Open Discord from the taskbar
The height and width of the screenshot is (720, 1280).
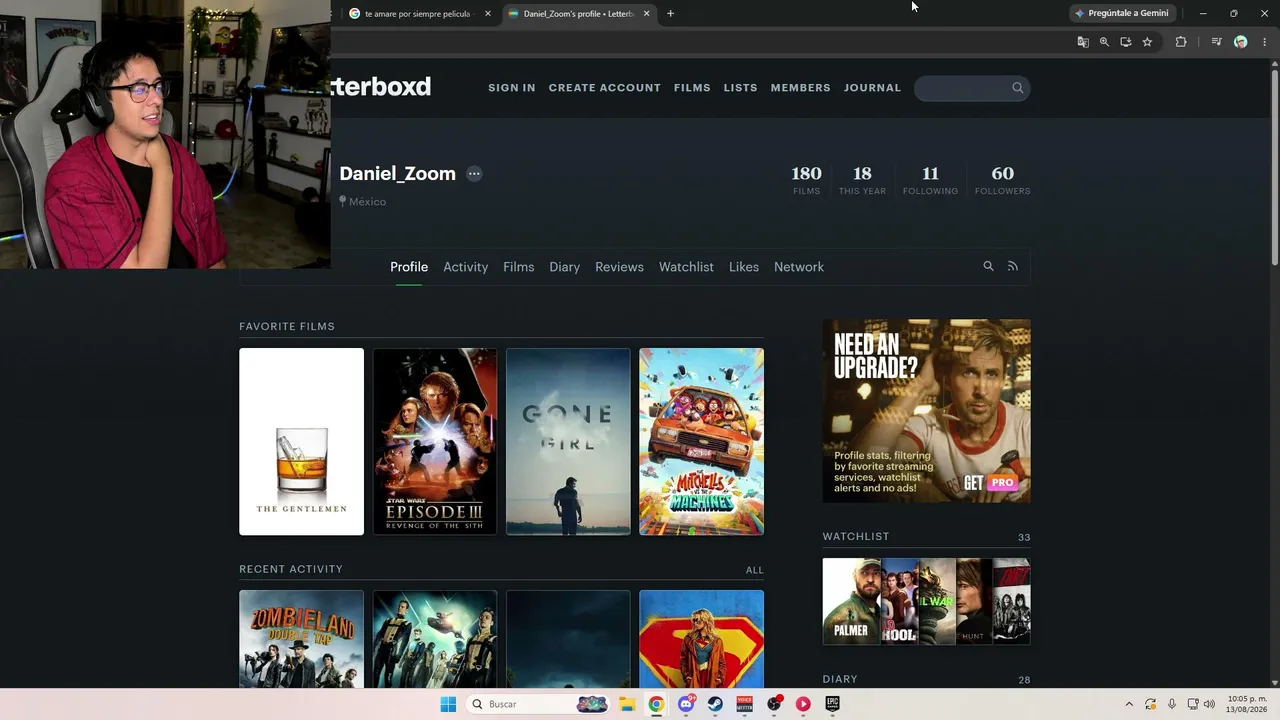click(x=686, y=704)
